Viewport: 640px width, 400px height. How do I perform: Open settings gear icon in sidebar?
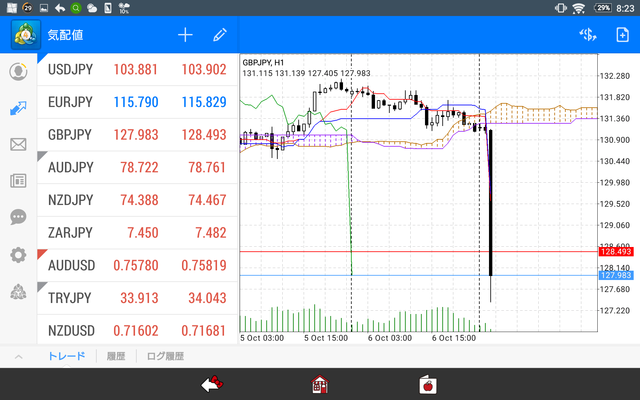point(18,255)
